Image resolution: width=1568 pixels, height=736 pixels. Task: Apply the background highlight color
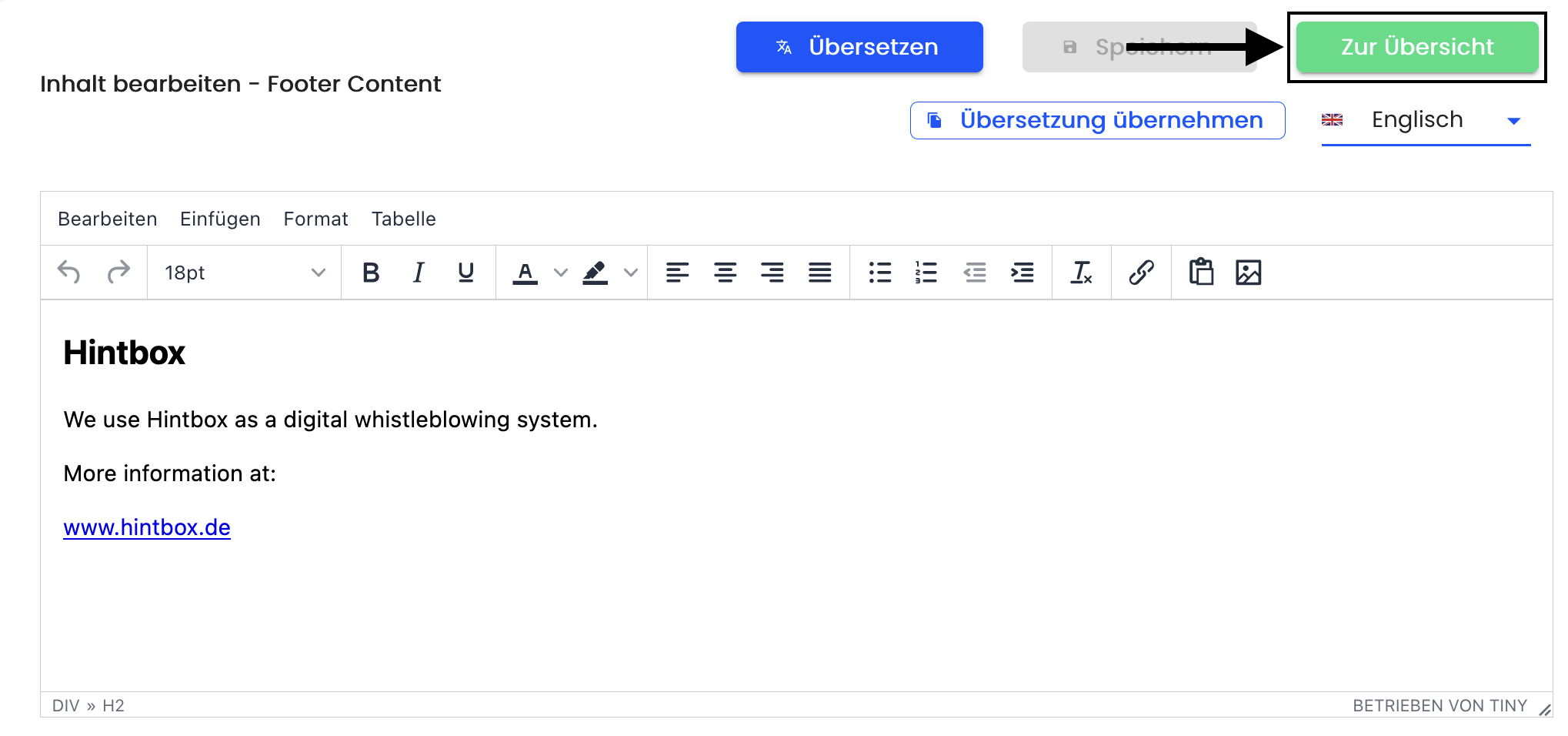[596, 273]
